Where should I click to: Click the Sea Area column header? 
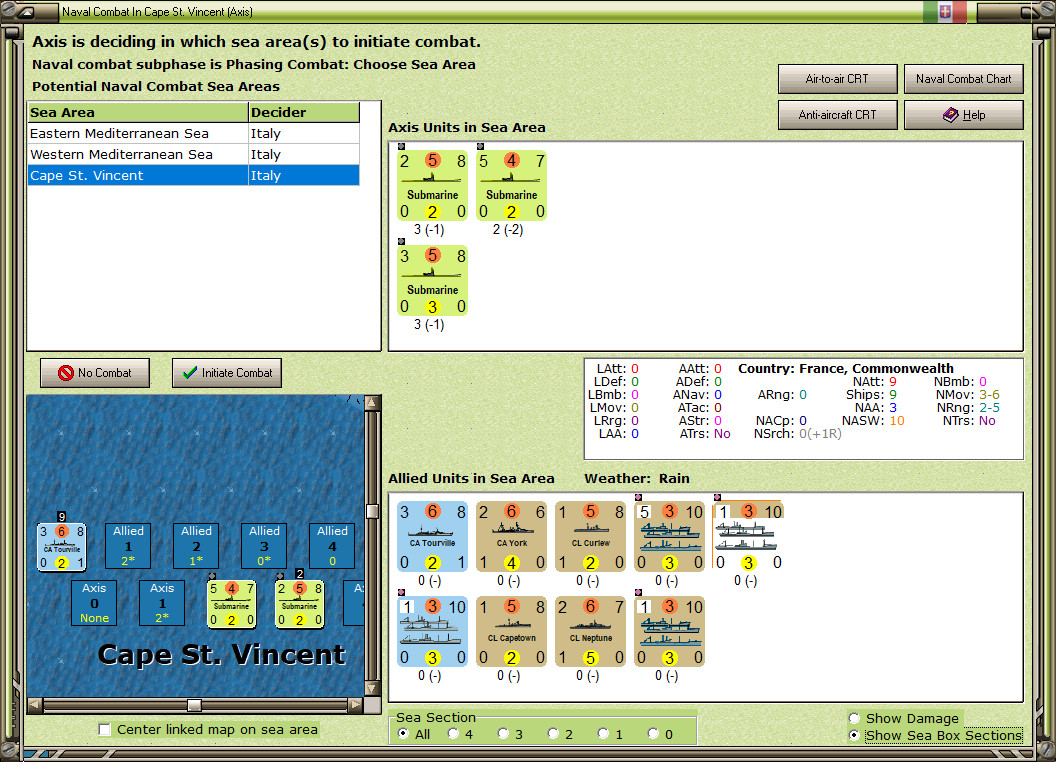click(x=138, y=113)
